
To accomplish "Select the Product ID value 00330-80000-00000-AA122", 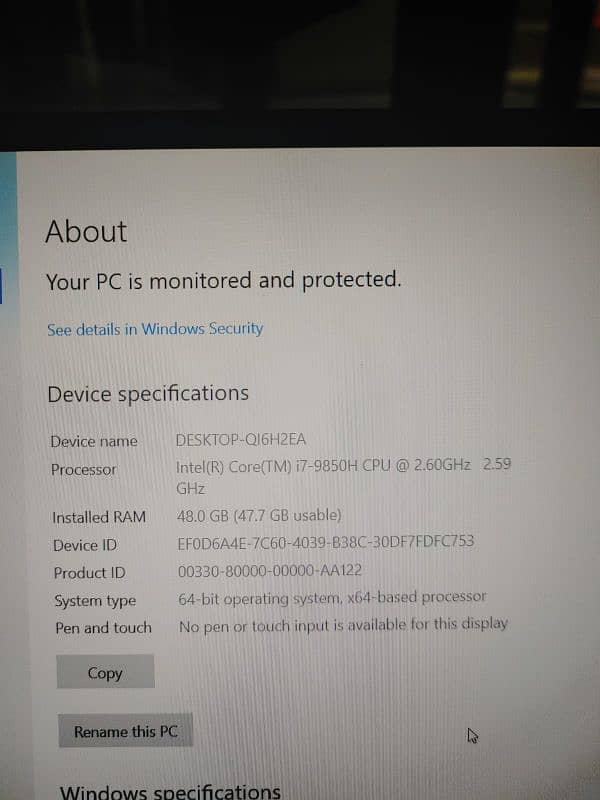I will [x=270, y=570].
